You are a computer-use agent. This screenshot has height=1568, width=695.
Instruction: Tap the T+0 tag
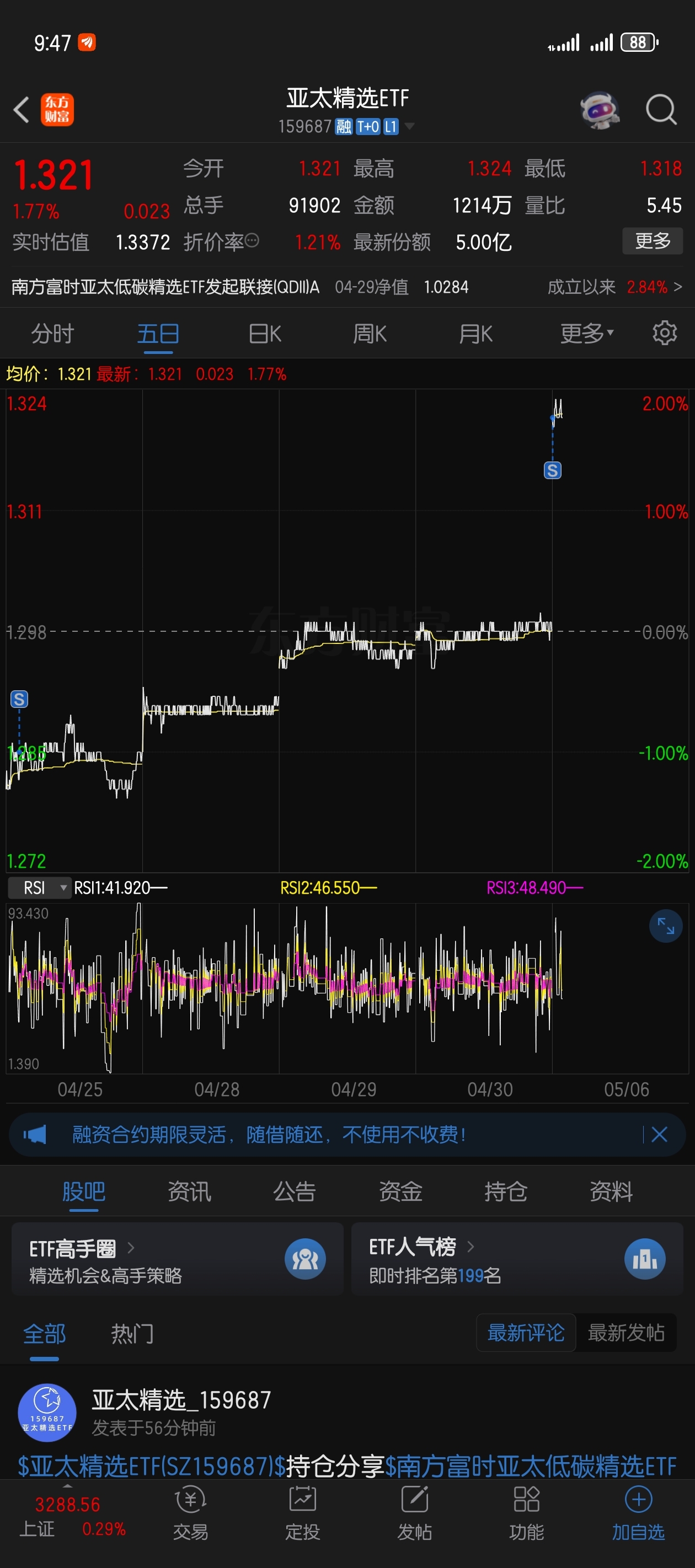[368, 127]
